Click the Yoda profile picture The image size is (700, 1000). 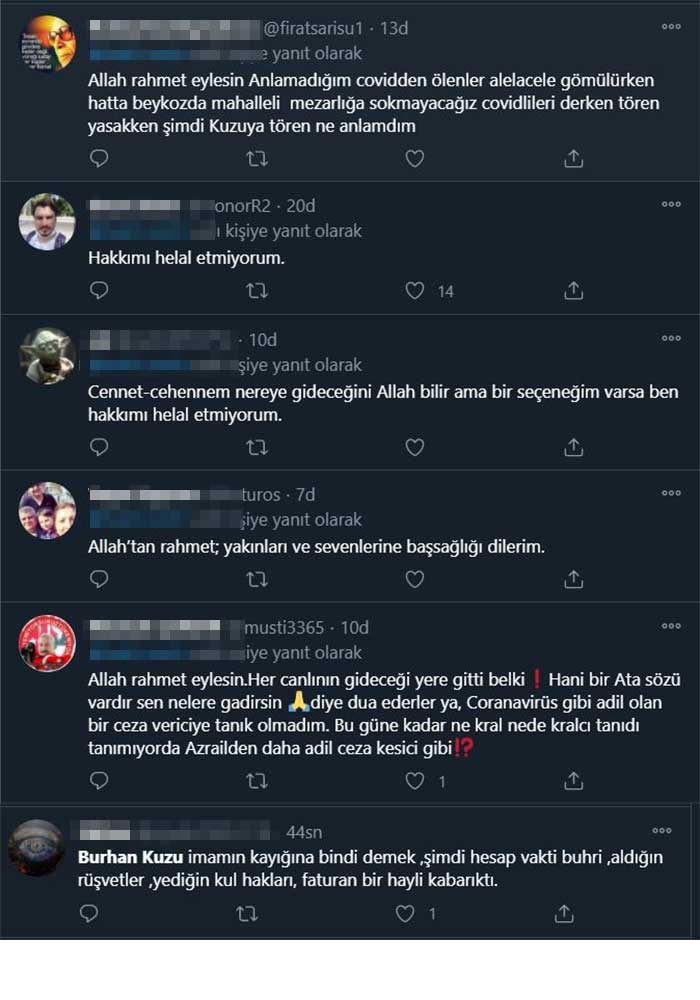click(47, 356)
